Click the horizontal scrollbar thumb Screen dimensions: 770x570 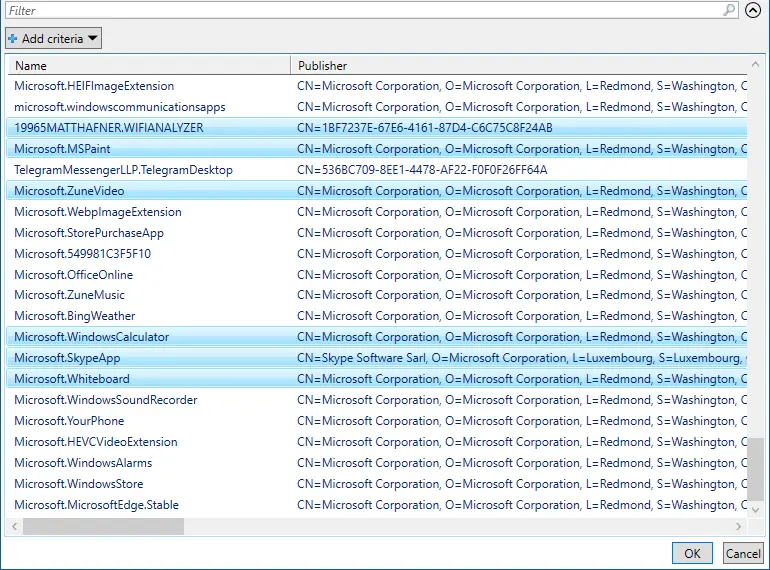(x=104, y=526)
